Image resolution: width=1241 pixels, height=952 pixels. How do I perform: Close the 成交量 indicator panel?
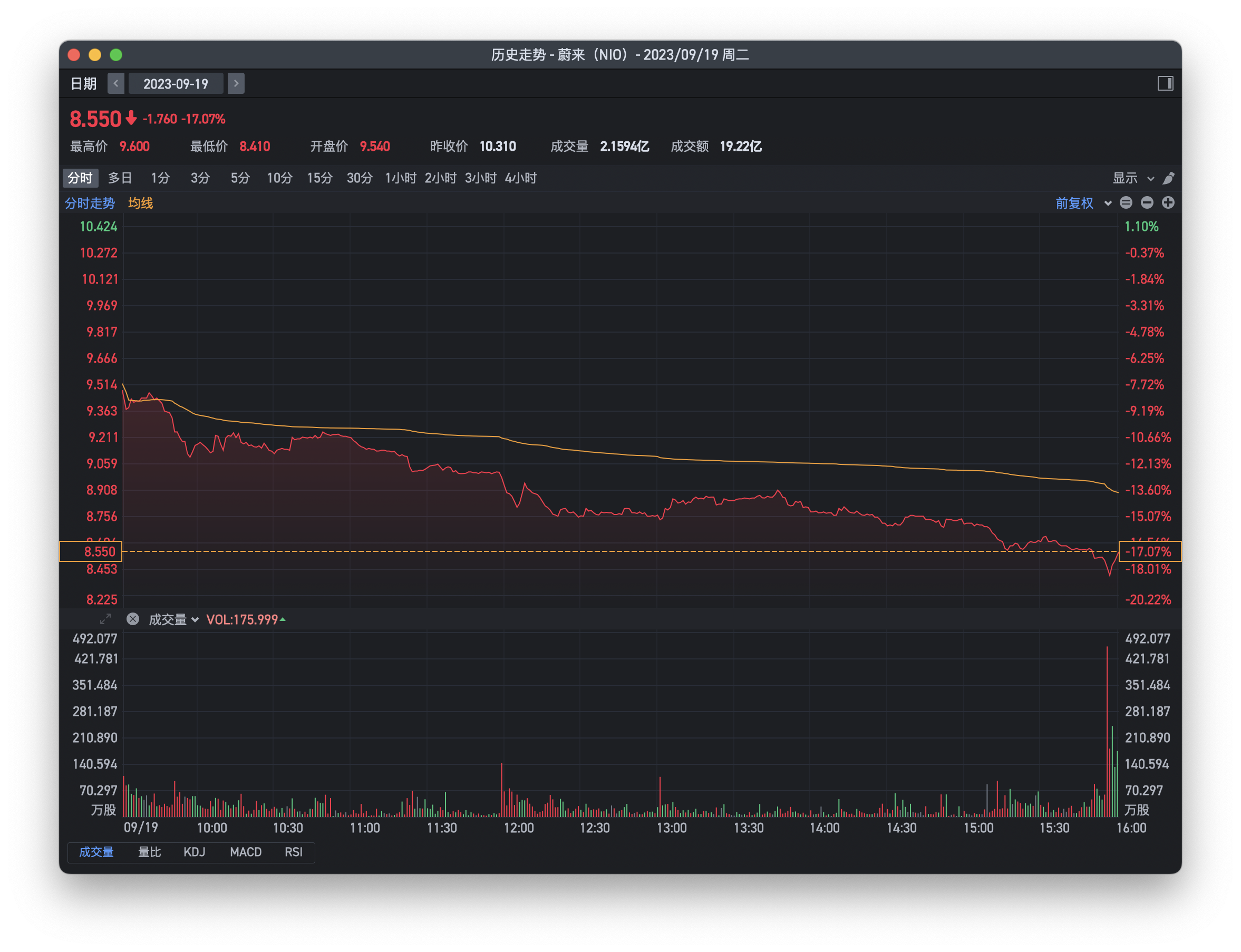point(133,619)
